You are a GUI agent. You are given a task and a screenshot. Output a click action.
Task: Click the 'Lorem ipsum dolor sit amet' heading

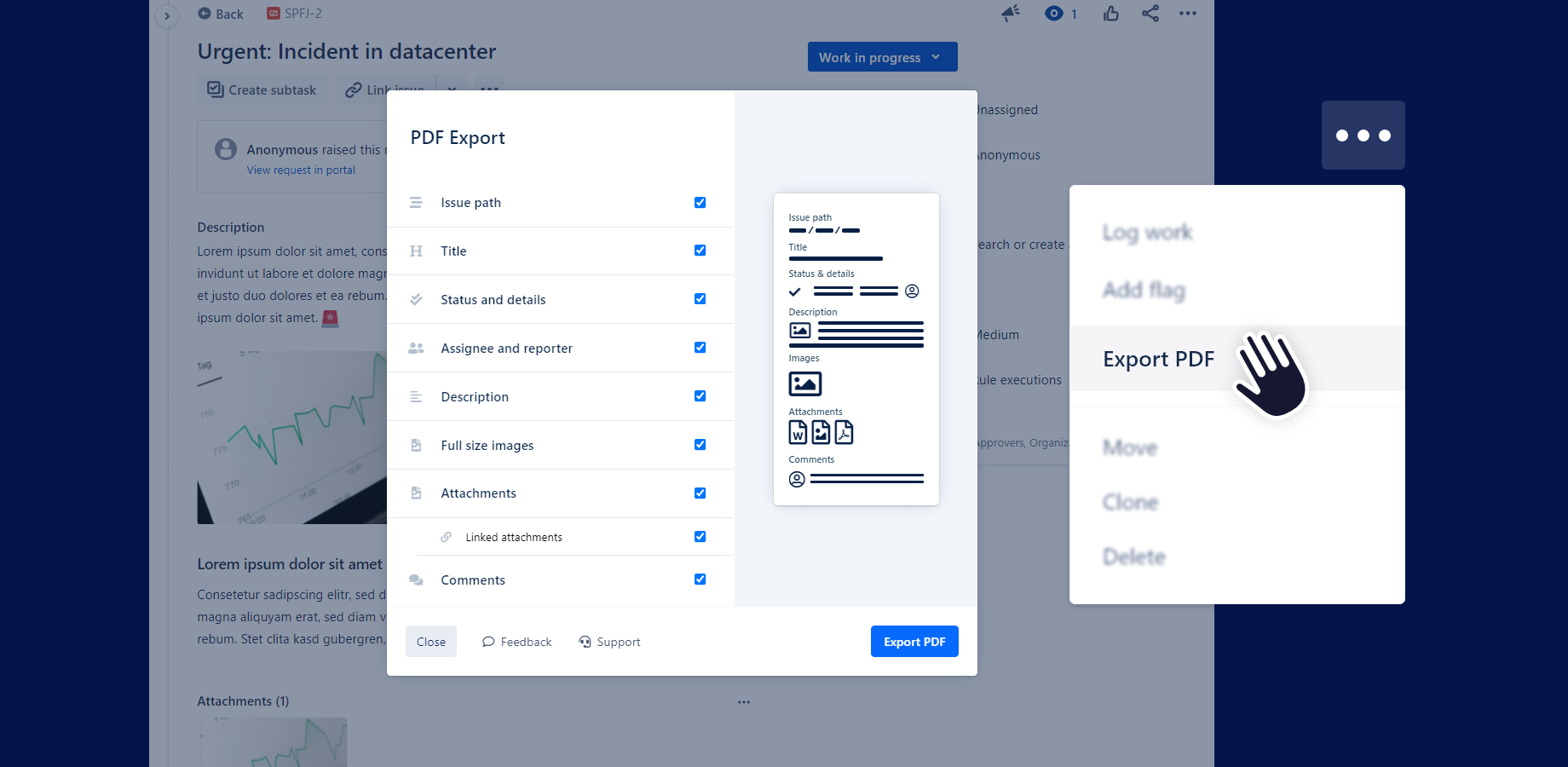[x=290, y=564]
